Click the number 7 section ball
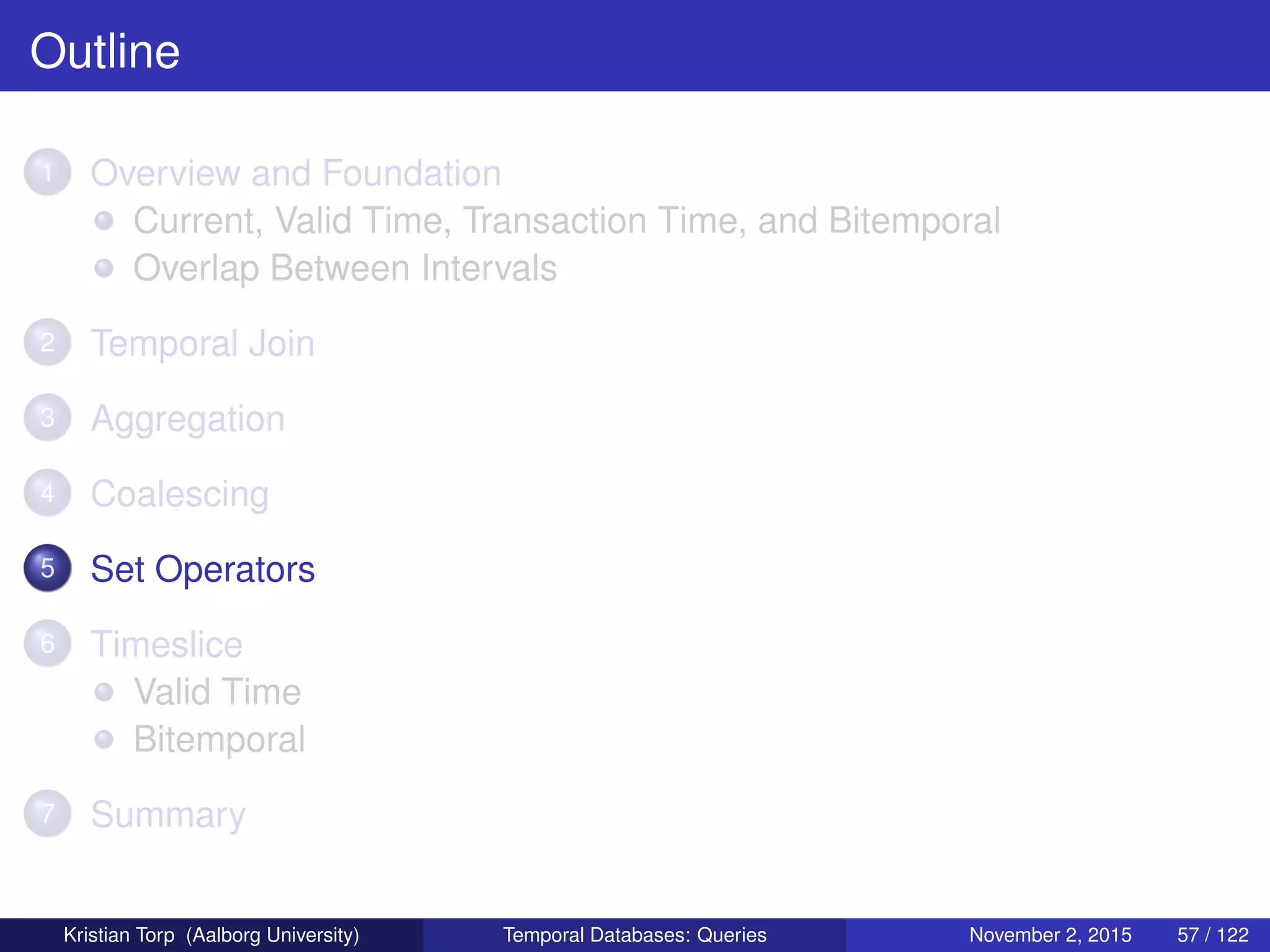The width and height of the screenshot is (1270, 952). (47, 814)
